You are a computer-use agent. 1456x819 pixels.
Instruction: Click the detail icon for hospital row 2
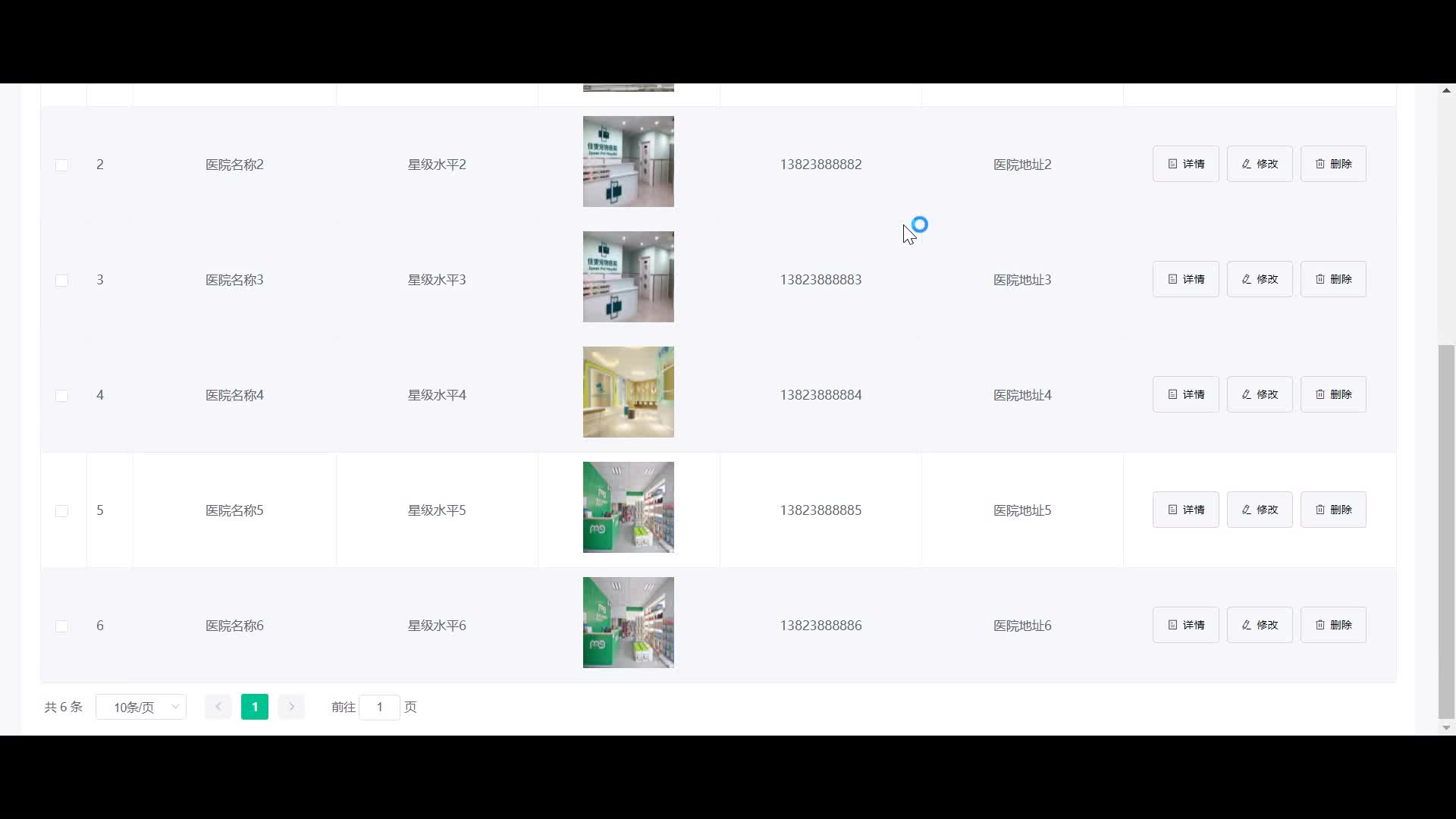pyautogui.click(x=1172, y=164)
